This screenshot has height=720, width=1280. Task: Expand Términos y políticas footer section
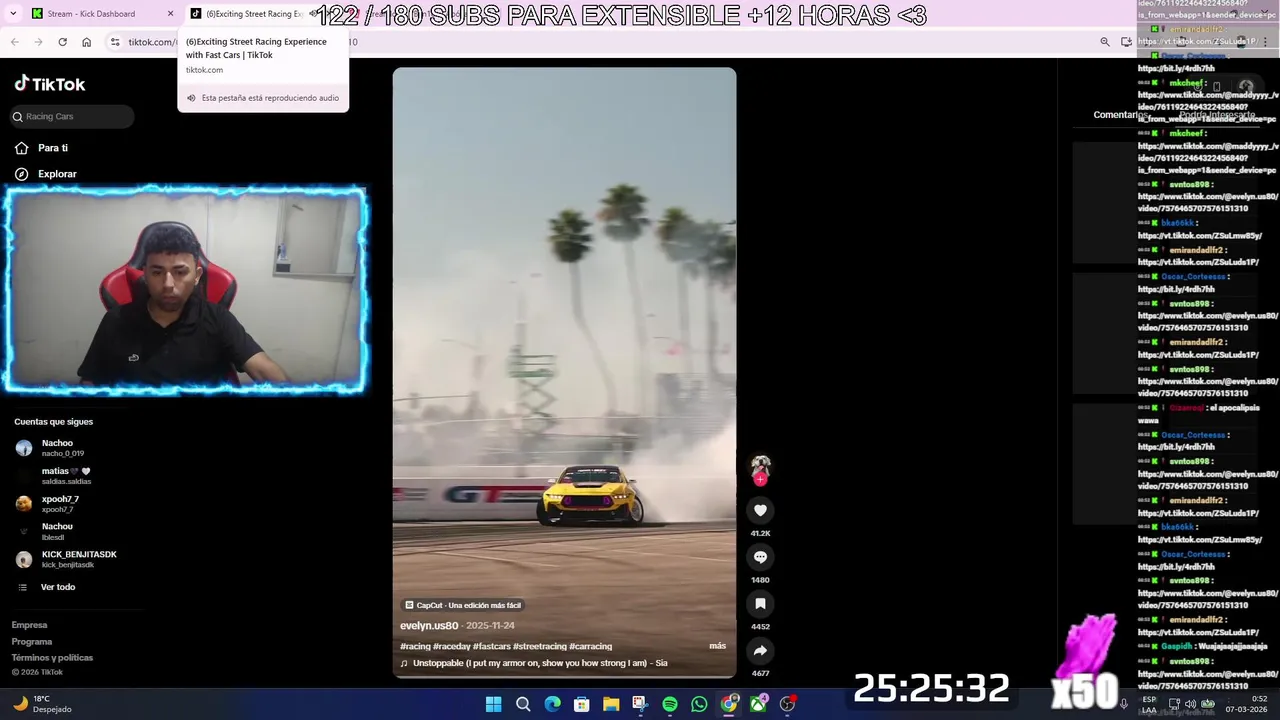[52, 658]
